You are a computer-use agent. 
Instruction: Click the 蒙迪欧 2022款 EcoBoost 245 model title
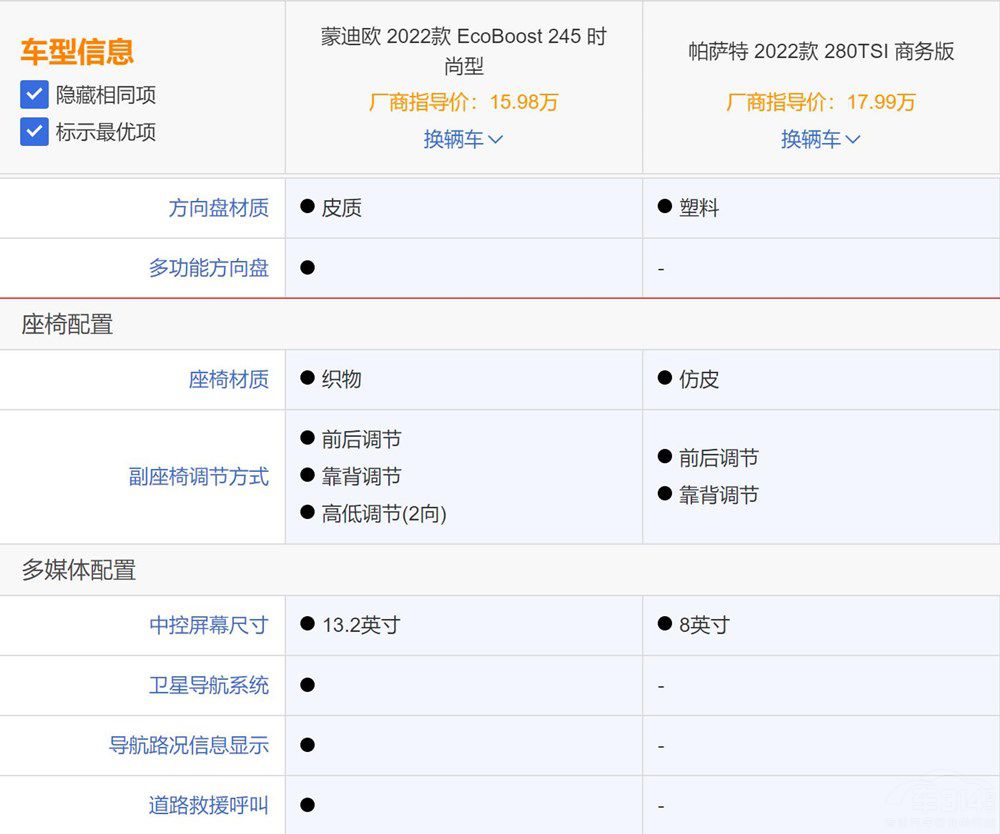(463, 51)
